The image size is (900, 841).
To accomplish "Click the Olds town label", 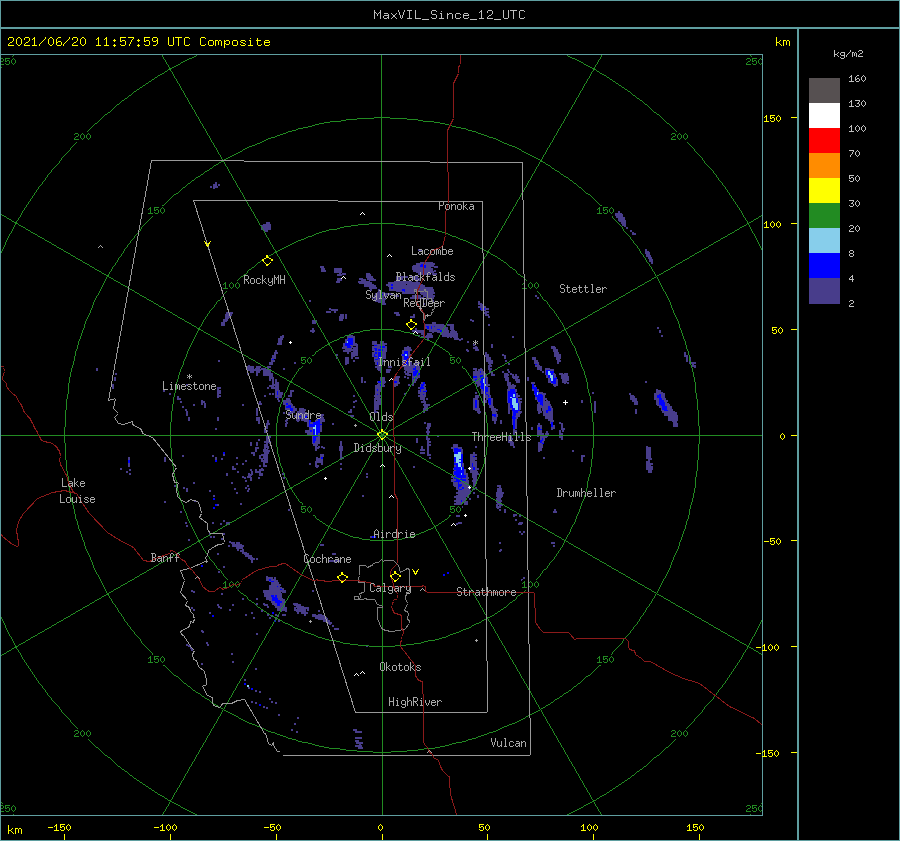I will 381,417.
